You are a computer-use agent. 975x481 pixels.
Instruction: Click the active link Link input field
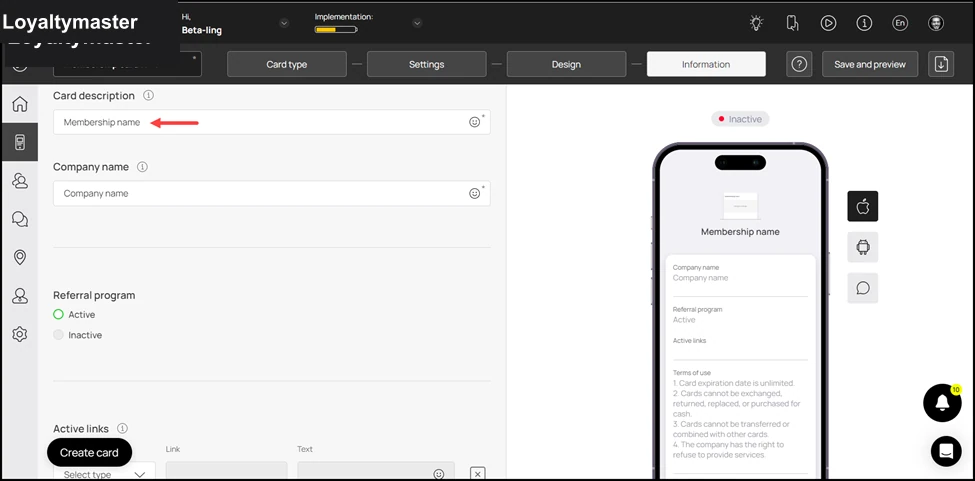(226, 471)
